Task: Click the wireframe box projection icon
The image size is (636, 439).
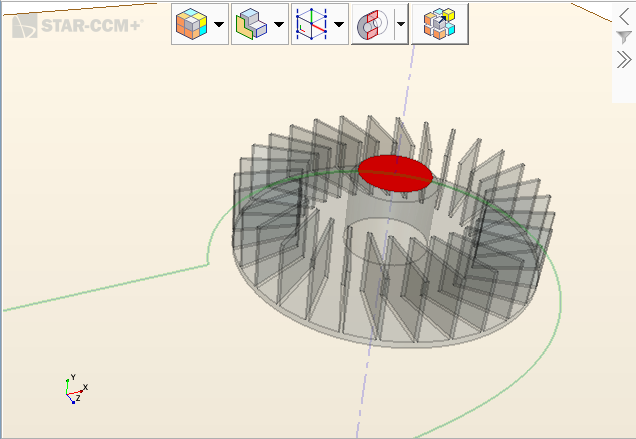Action: (x=309, y=24)
